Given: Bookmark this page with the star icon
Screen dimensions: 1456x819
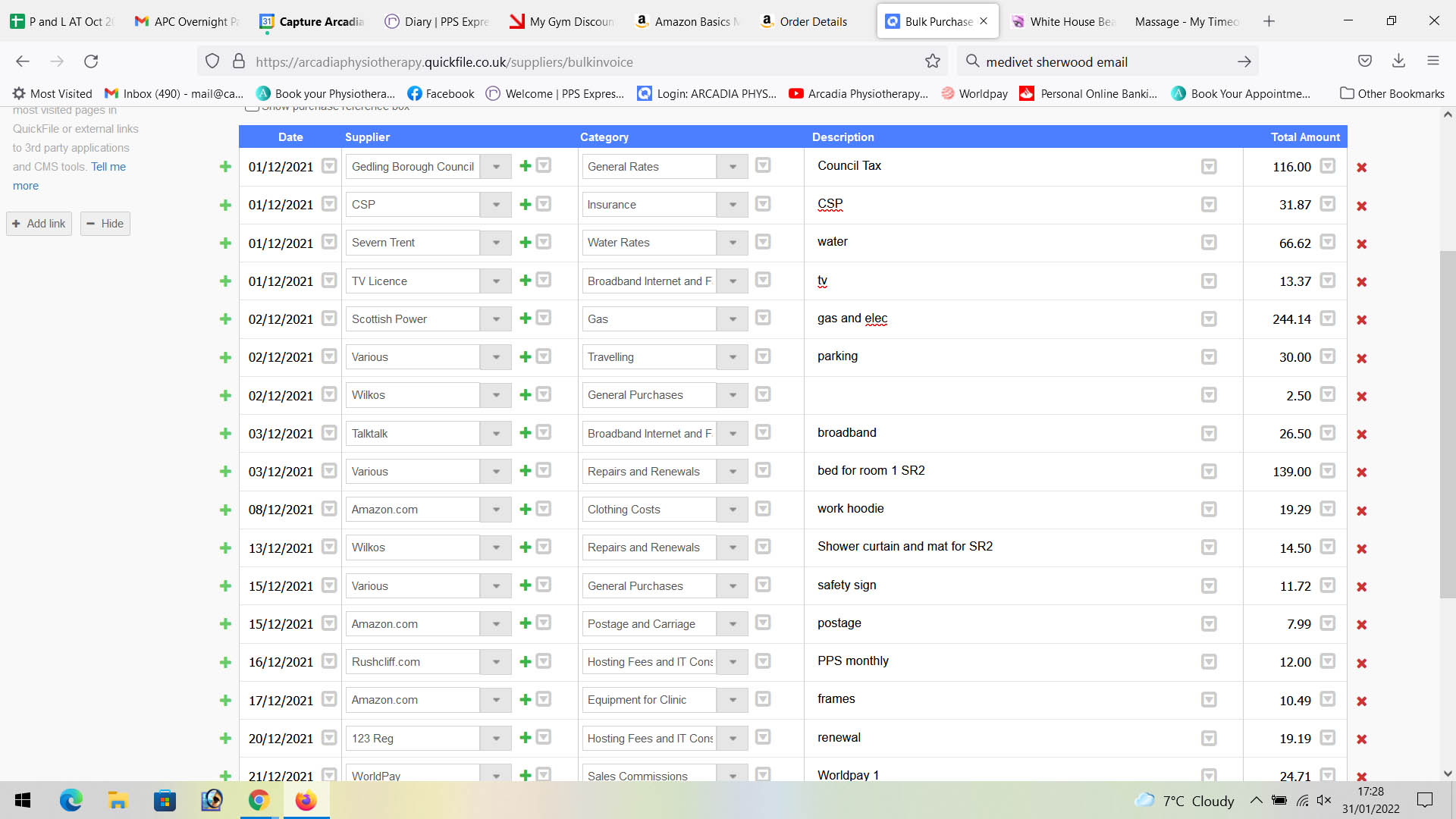Looking at the screenshot, I should 933,61.
